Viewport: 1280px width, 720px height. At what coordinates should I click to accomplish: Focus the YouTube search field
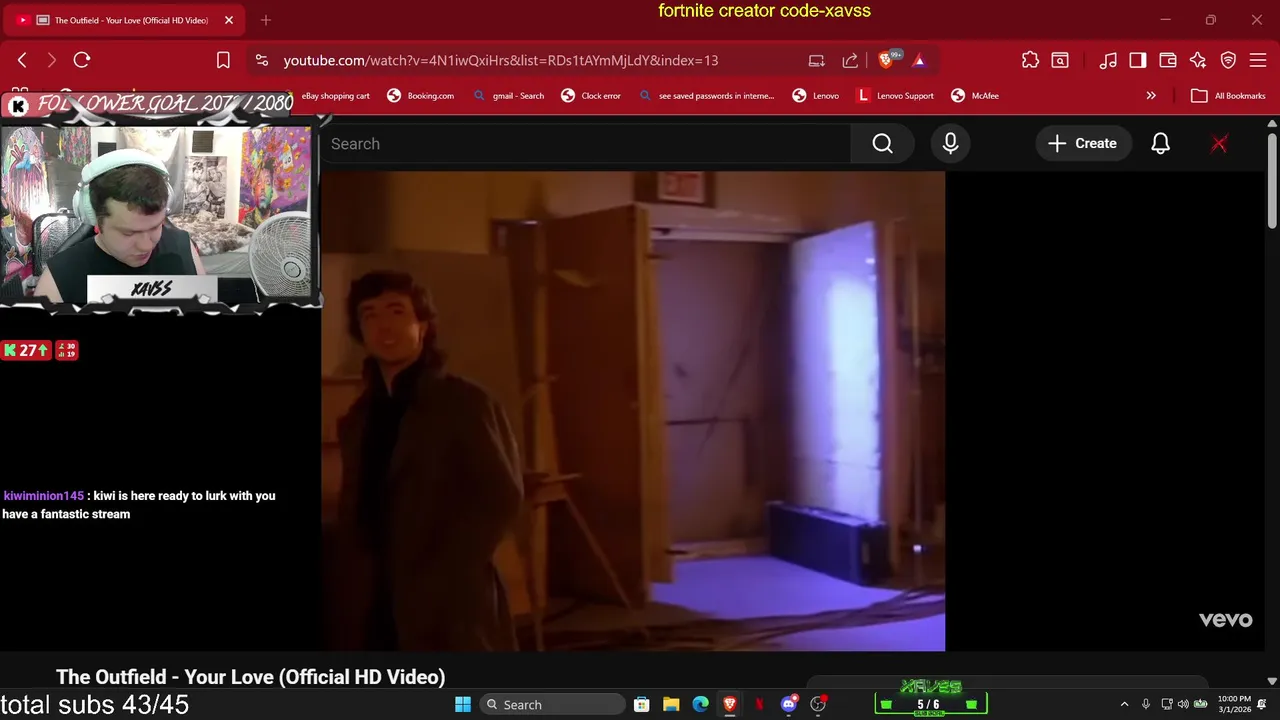[x=588, y=144]
